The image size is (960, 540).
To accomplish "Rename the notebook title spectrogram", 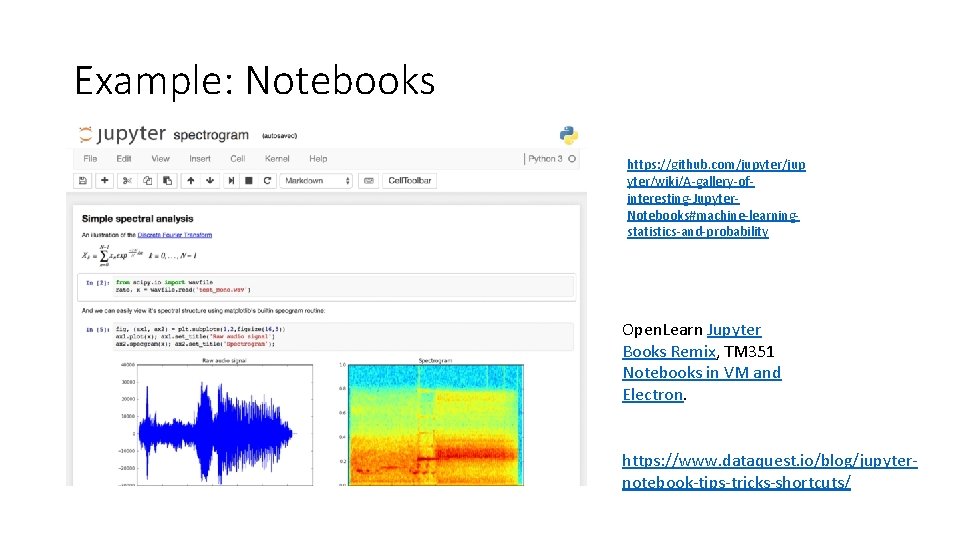I will click(211, 135).
